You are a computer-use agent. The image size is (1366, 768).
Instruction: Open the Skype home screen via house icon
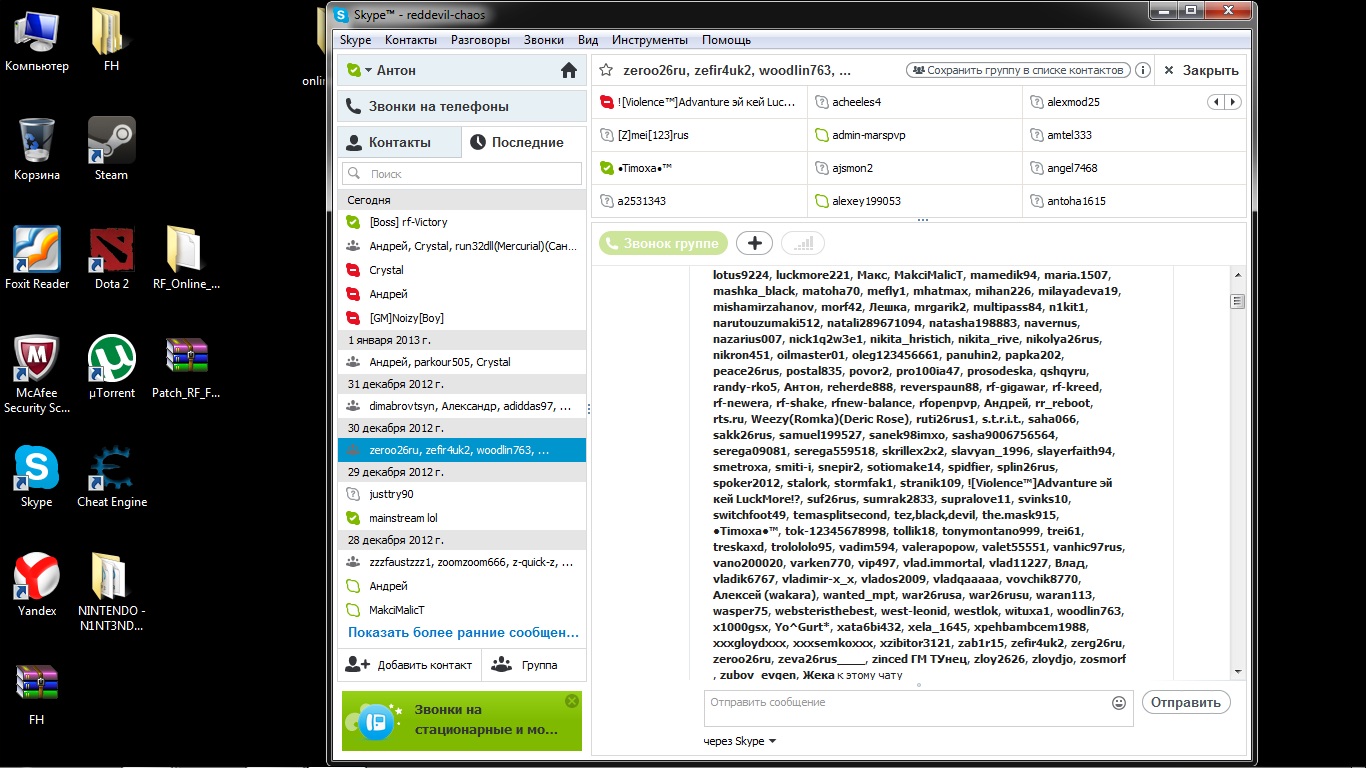pyautogui.click(x=569, y=70)
